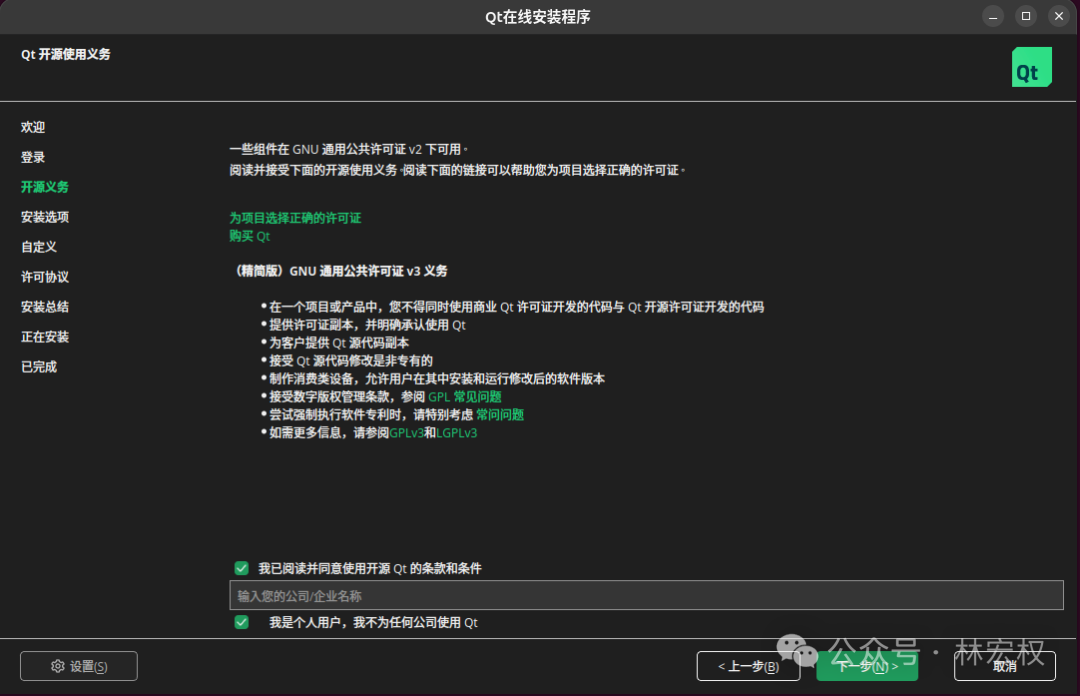Screen dimensions: 1080x696
Task: Select 自定义 step in sidebar
Action: click(x=39, y=247)
